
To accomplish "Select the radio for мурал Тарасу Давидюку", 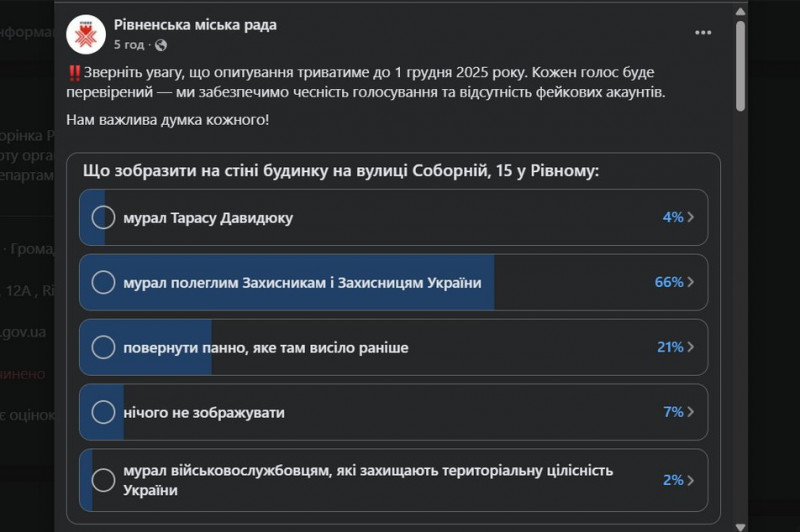I will point(103,218).
